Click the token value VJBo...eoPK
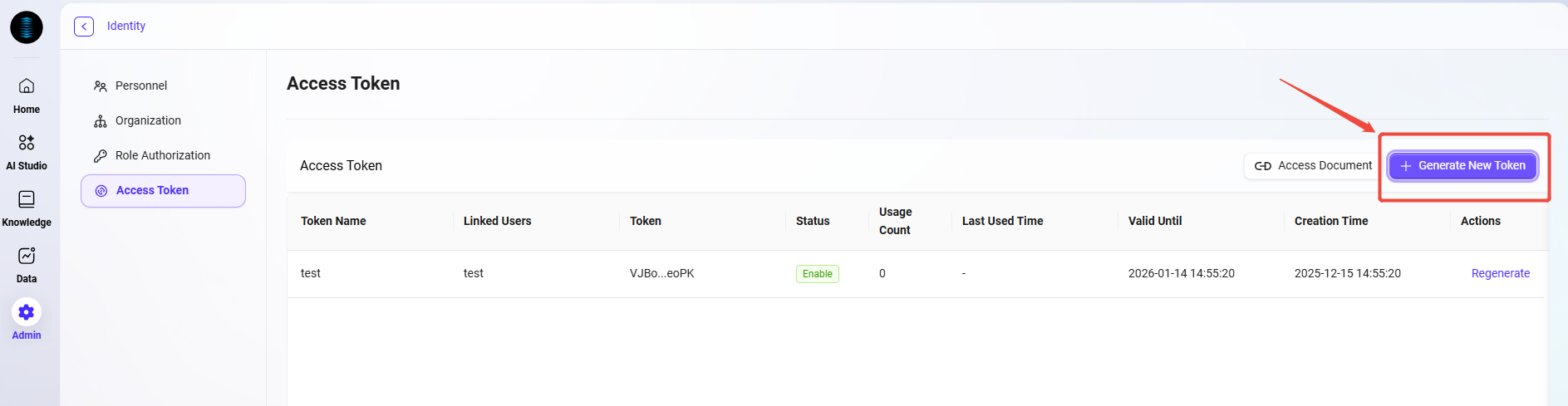 coord(661,273)
